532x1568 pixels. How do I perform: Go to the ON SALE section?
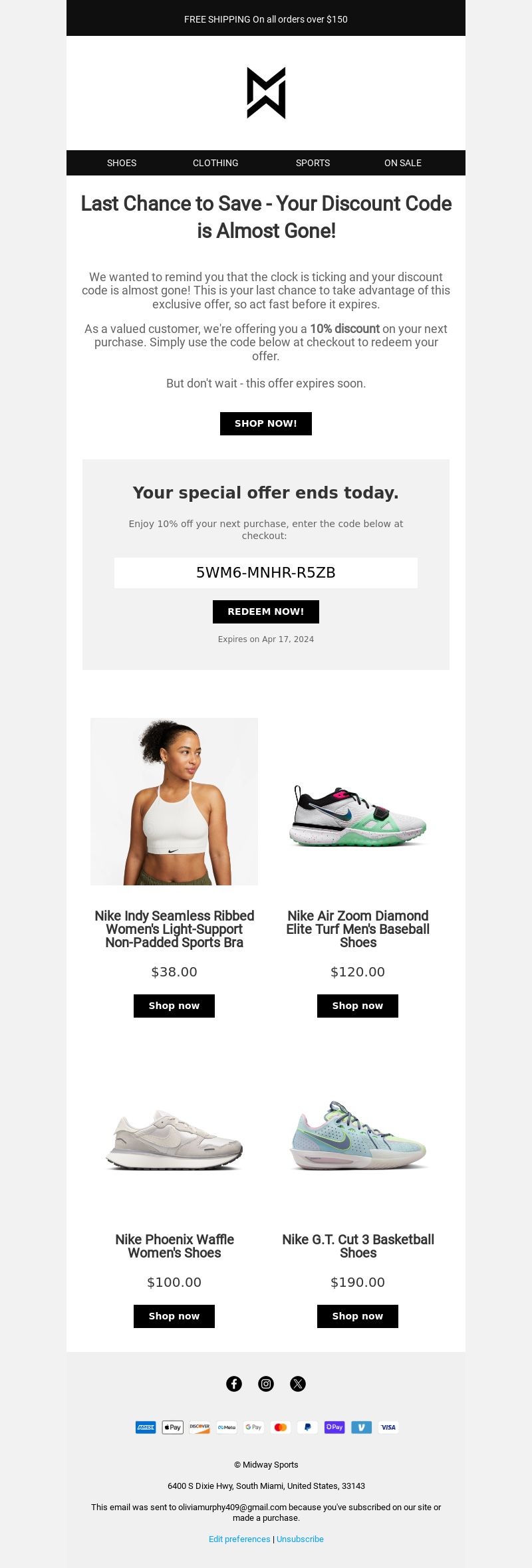(403, 163)
